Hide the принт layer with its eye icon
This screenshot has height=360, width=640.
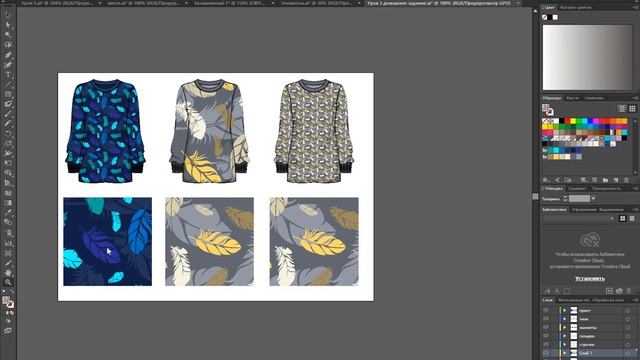[x=546, y=311]
